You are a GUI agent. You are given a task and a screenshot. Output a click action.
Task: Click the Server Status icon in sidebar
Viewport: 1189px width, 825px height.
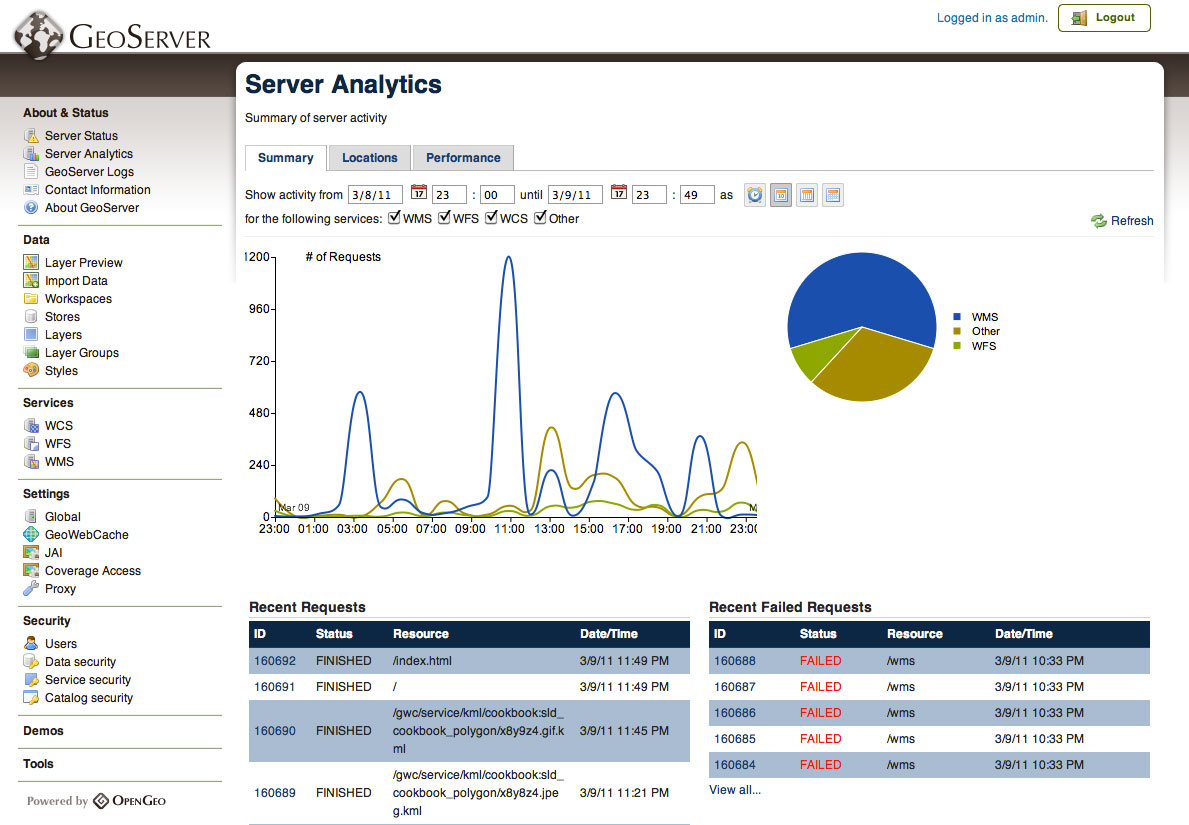click(x=31, y=136)
